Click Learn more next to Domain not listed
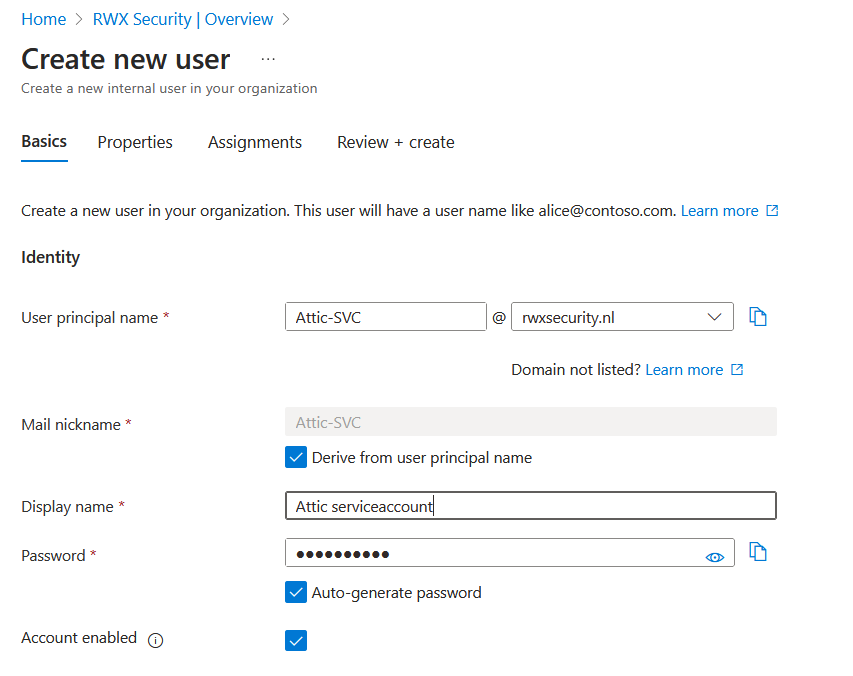Viewport: 853px width, 676px height. [x=684, y=370]
